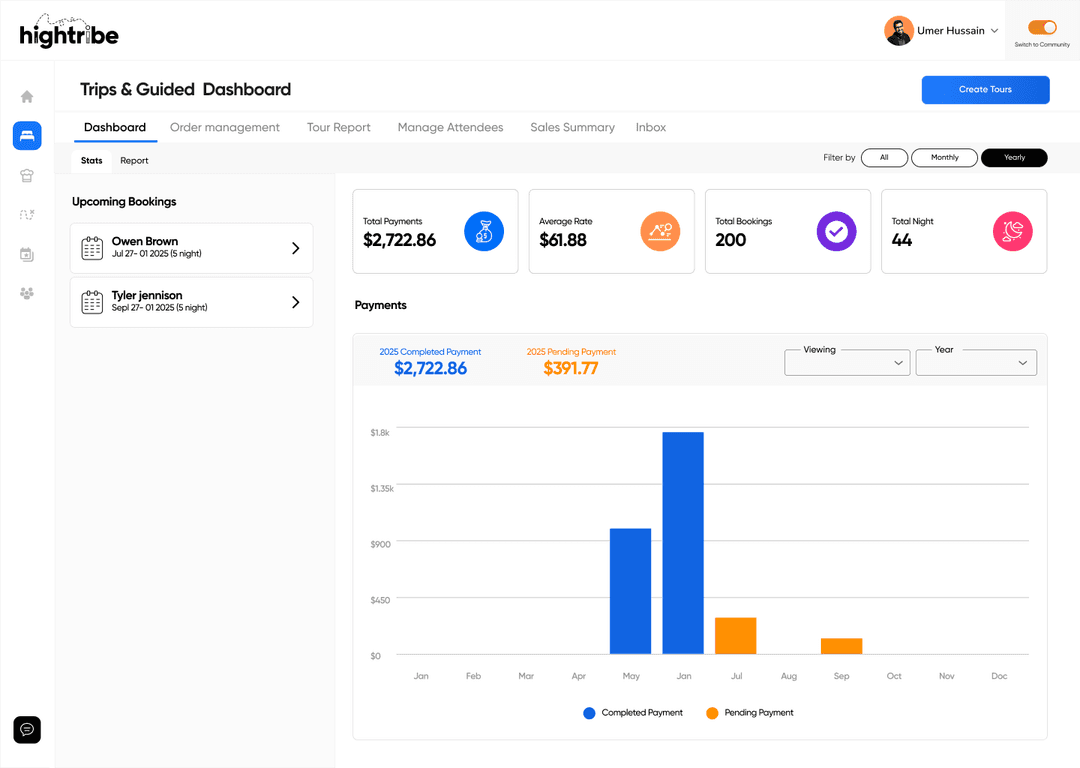
Task: Open the chat bubble icon at bottom left
Action: tap(26, 730)
